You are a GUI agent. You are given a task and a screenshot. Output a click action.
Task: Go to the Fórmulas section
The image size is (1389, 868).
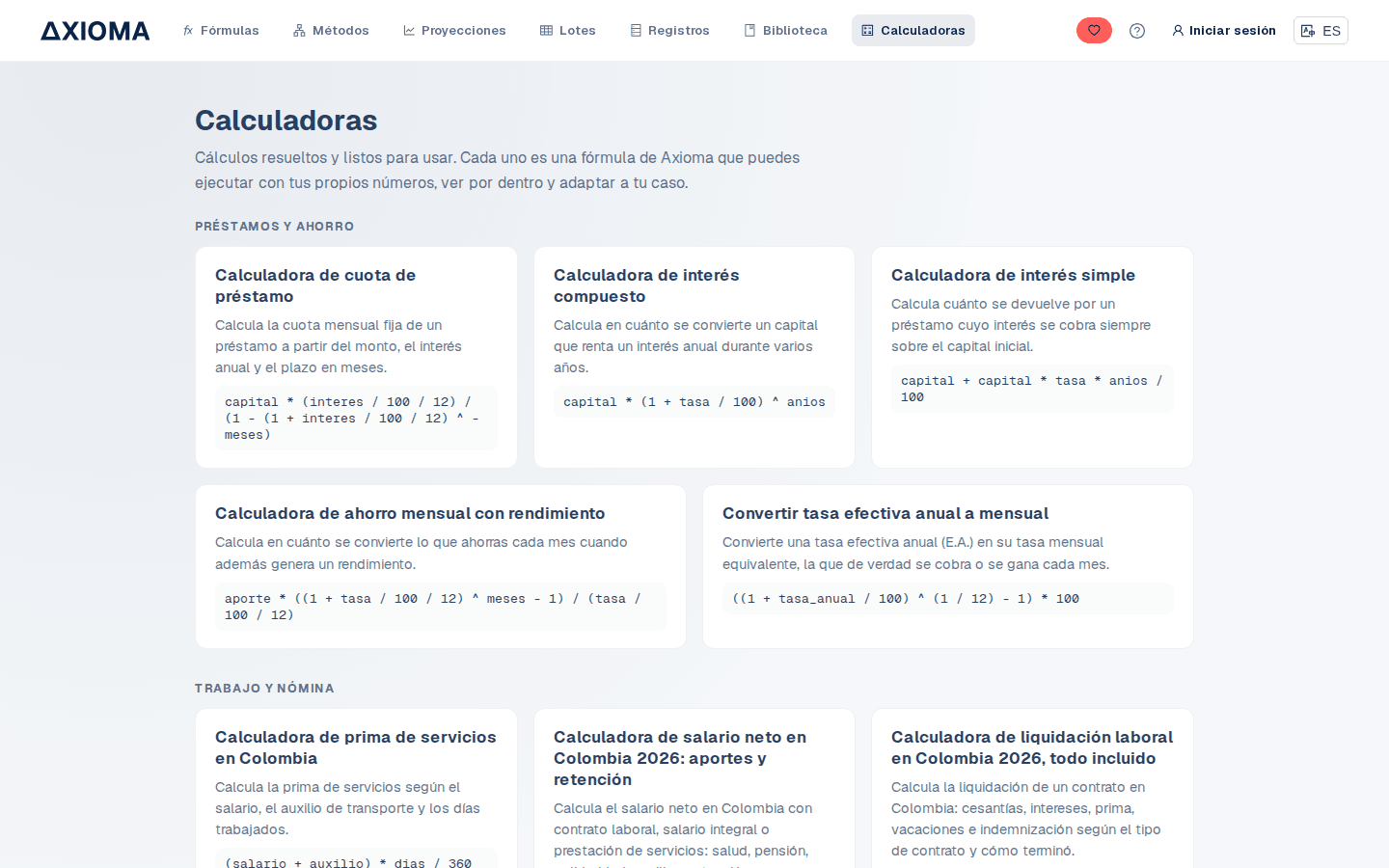click(221, 31)
